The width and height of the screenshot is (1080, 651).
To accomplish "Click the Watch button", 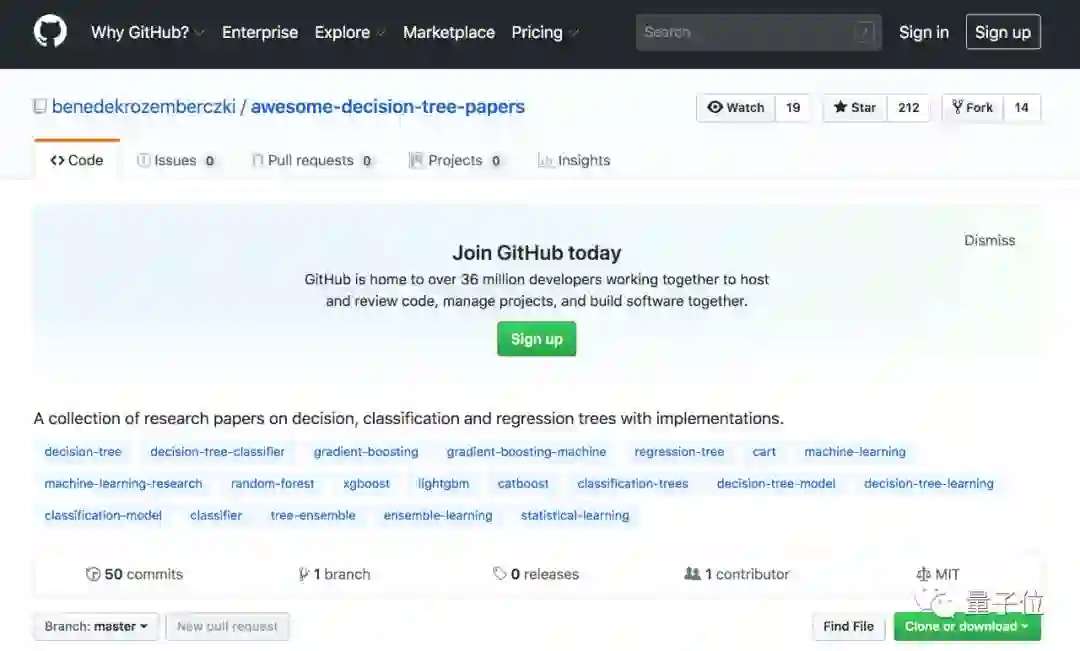I will click(x=736, y=107).
